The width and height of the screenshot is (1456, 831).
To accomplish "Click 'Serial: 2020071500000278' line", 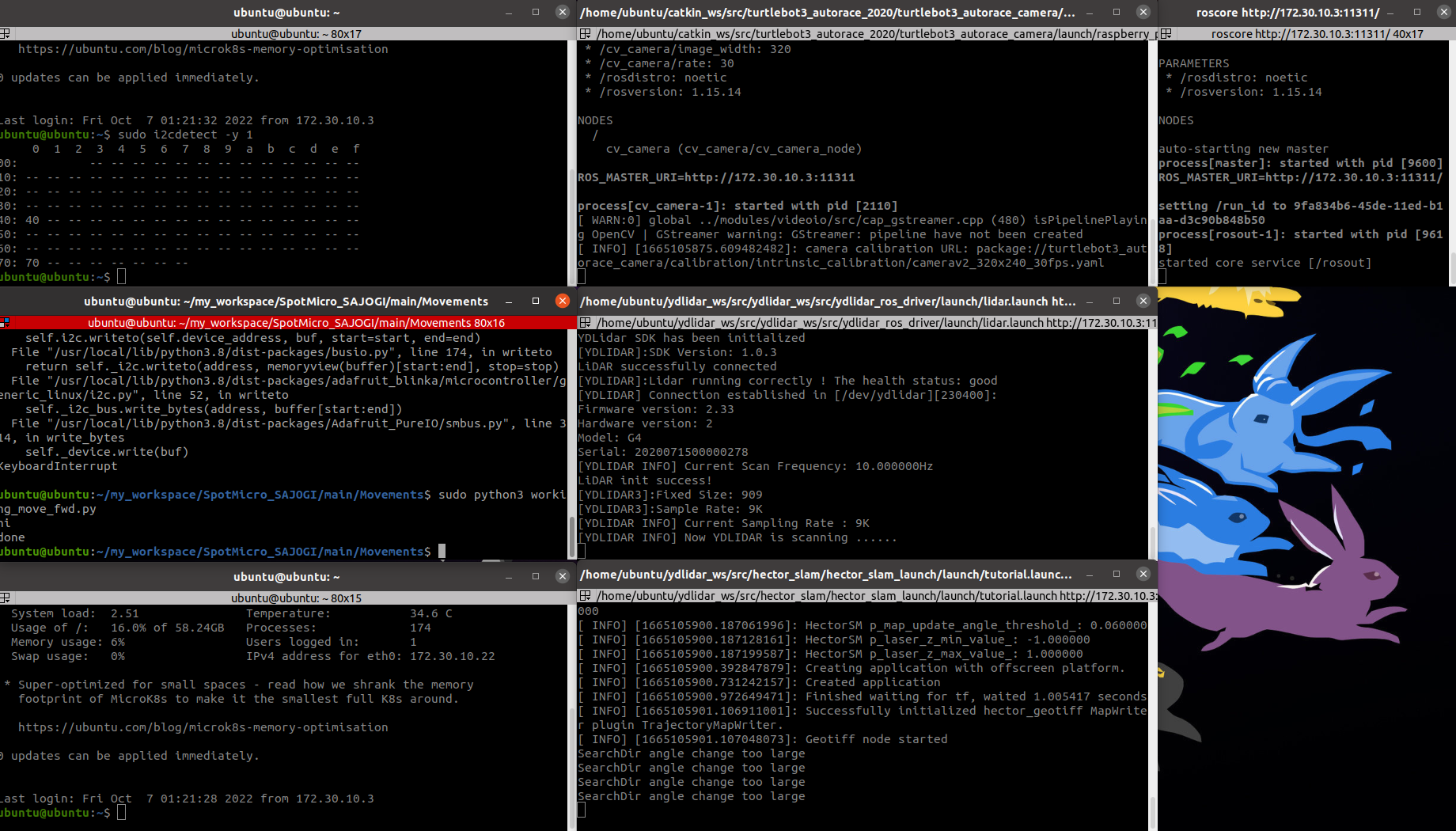I will click(663, 452).
